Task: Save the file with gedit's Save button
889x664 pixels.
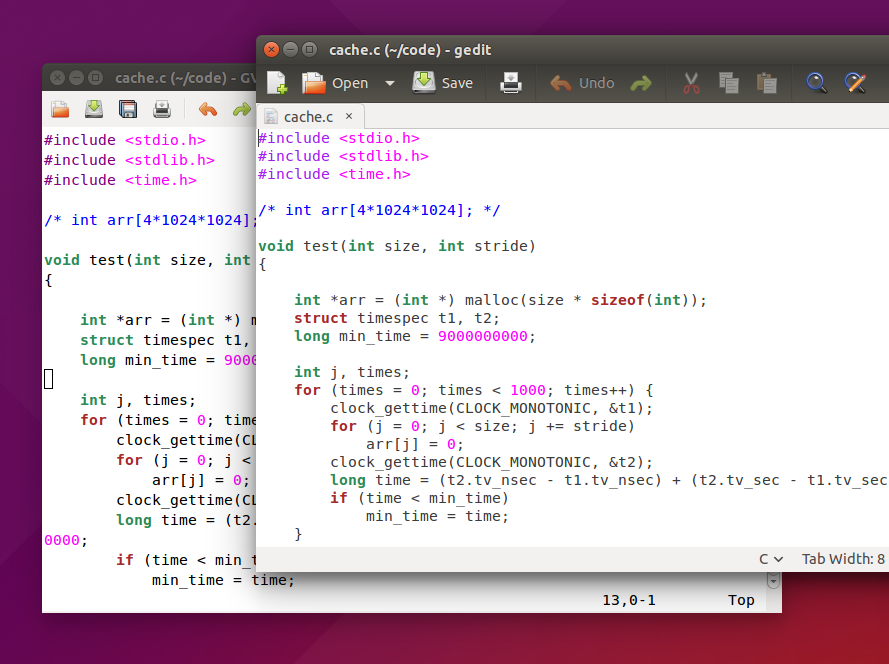Action: pyautogui.click(x=442, y=83)
